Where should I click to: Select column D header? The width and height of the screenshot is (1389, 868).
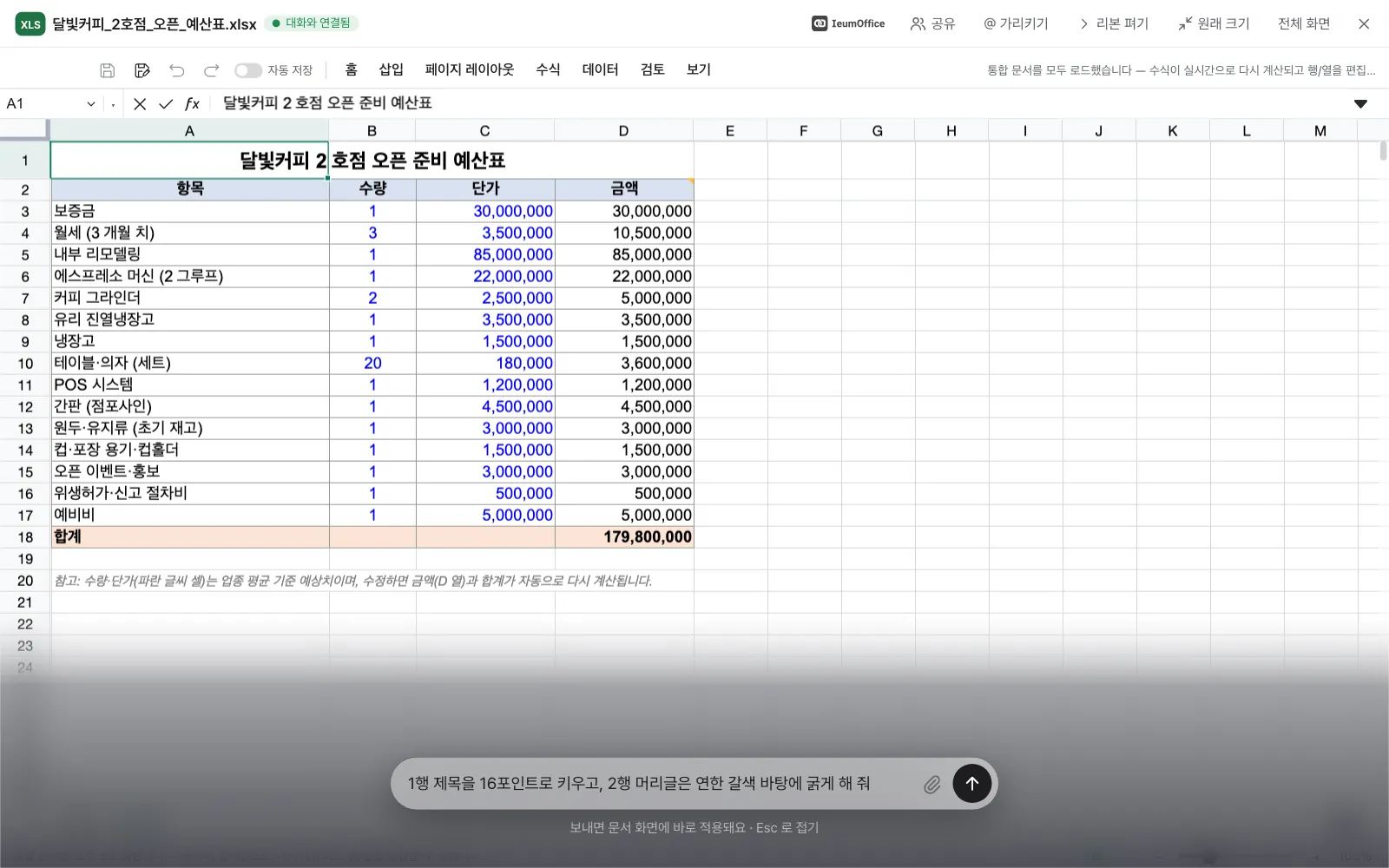[623, 131]
